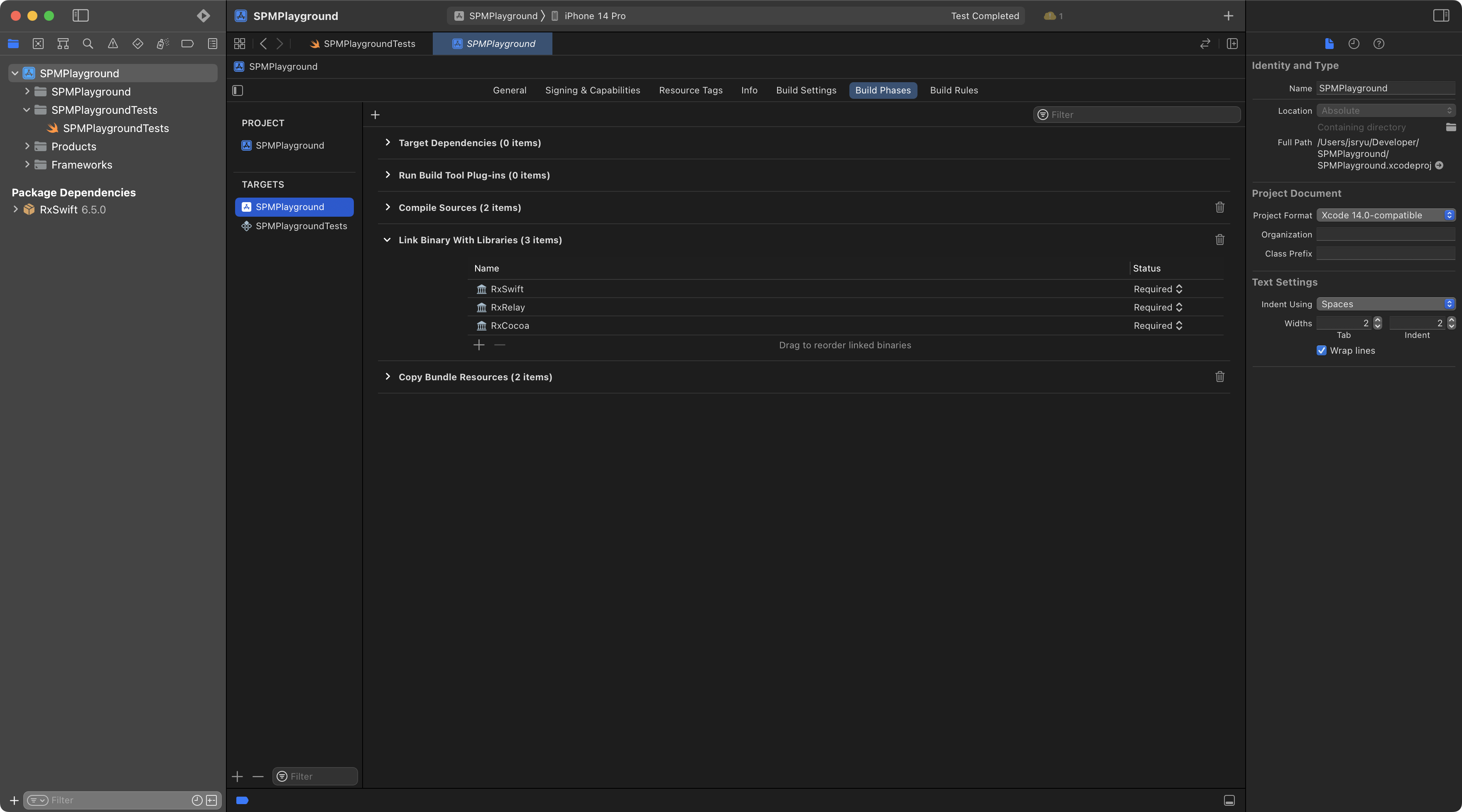Add a new target with plus
Image resolution: width=1462 pixels, height=812 pixels.
[x=237, y=776]
